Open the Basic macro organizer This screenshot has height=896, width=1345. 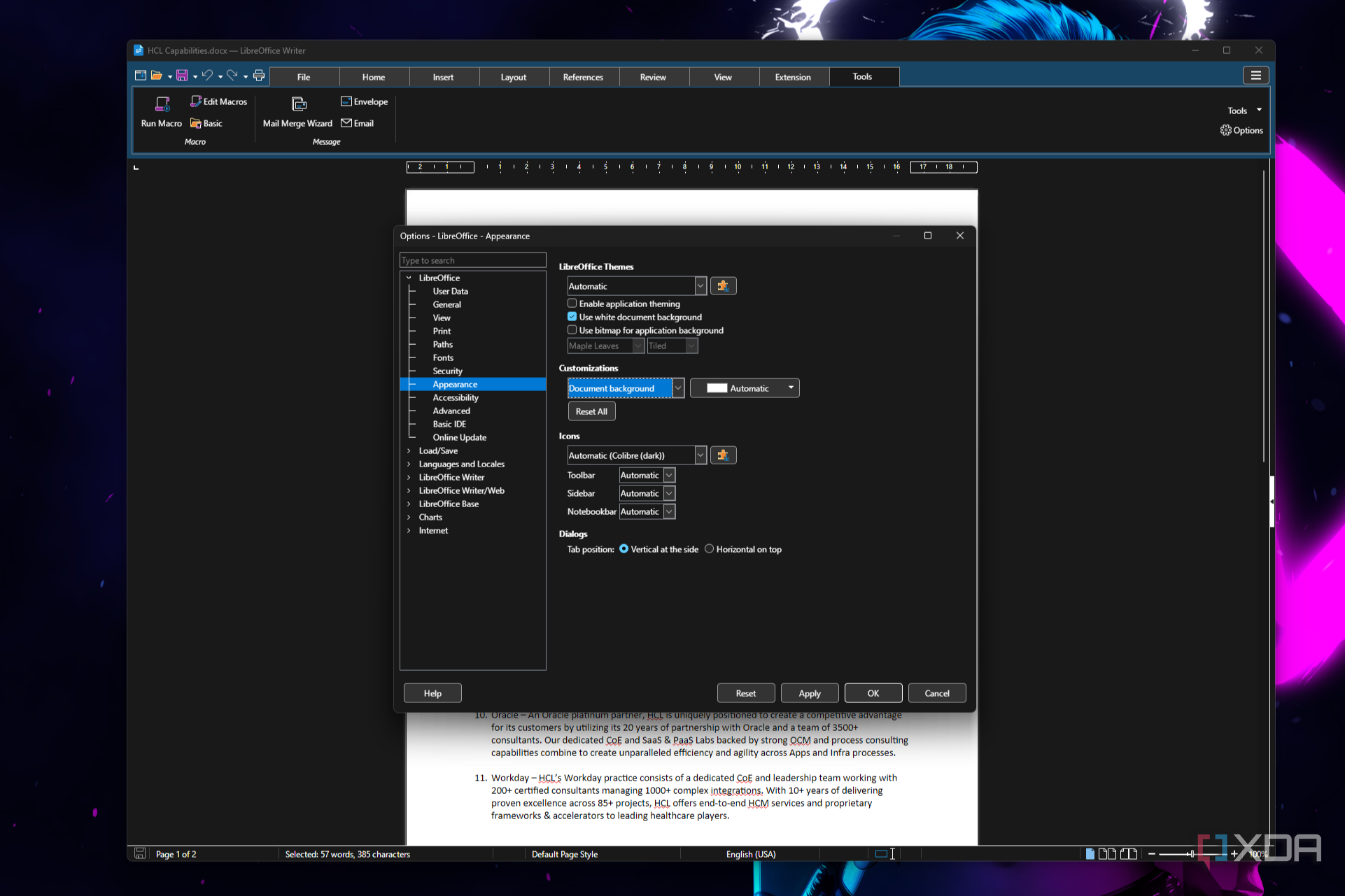tap(206, 123)
